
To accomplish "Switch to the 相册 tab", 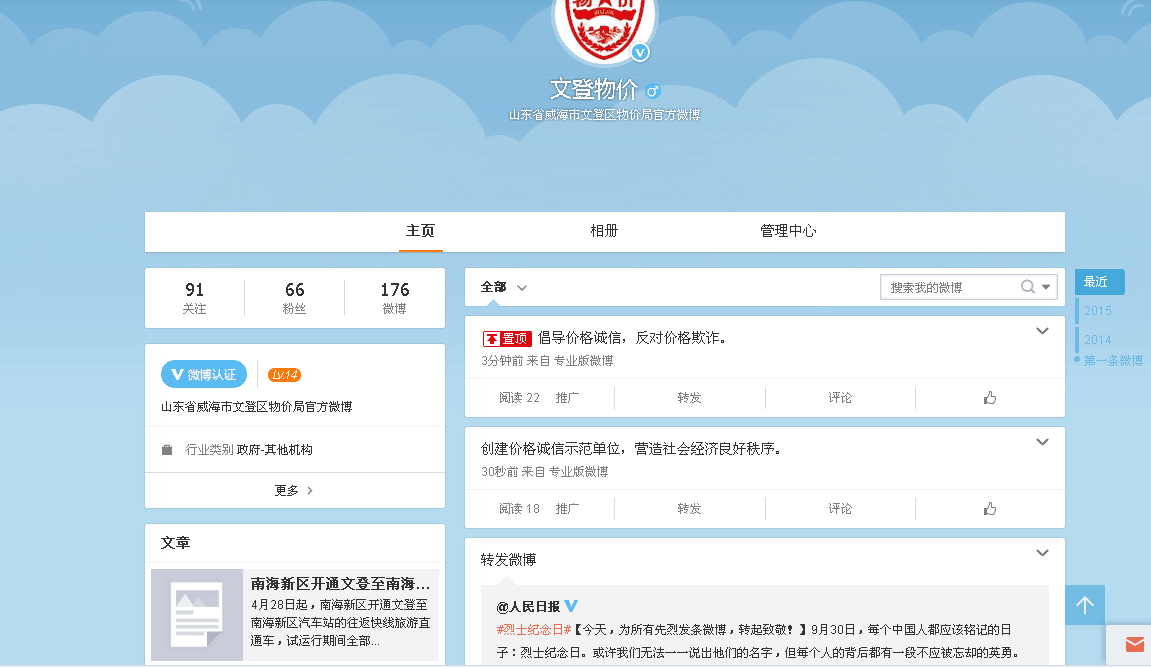I will click(604, 231).
